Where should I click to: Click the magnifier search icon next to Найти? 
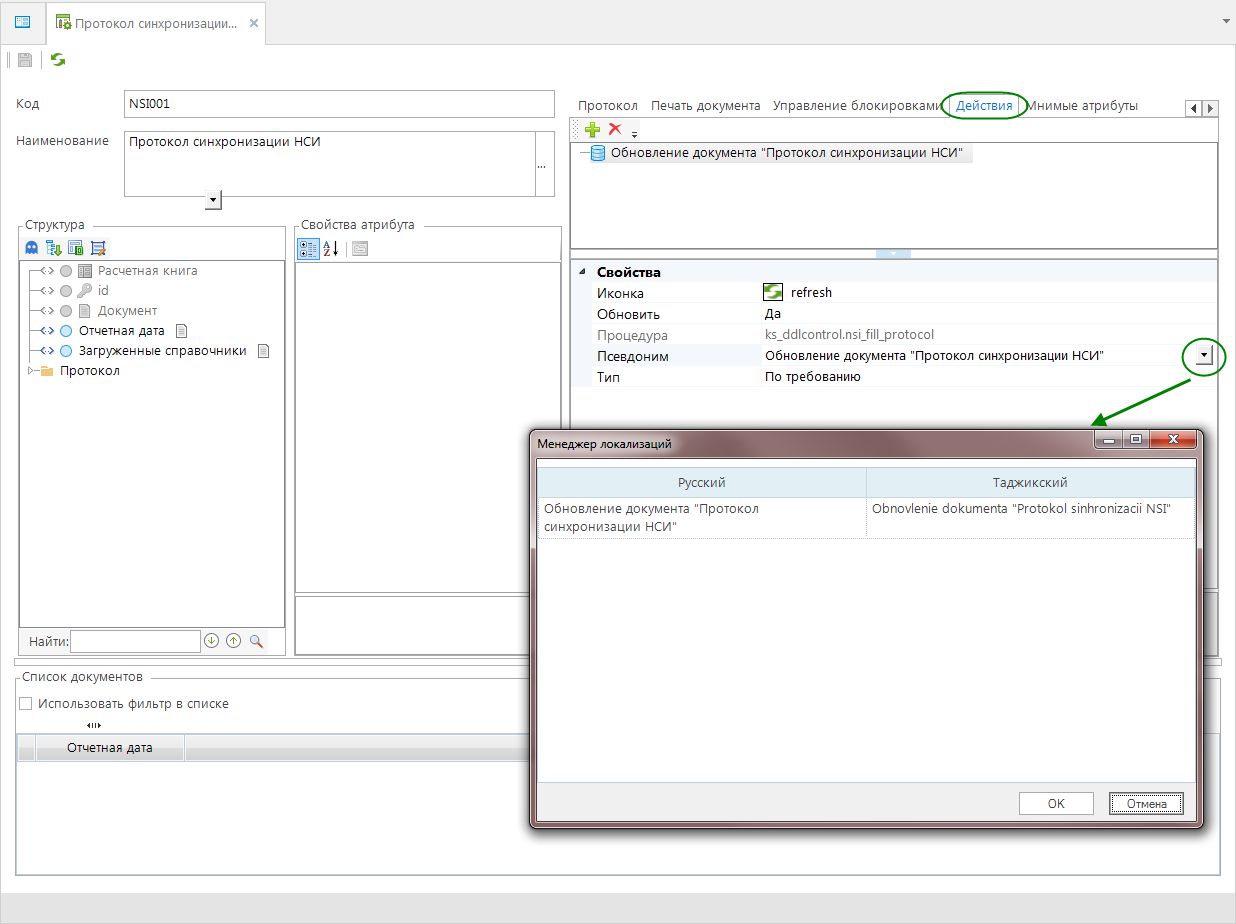pyautogui.click(x=256, y=641)
